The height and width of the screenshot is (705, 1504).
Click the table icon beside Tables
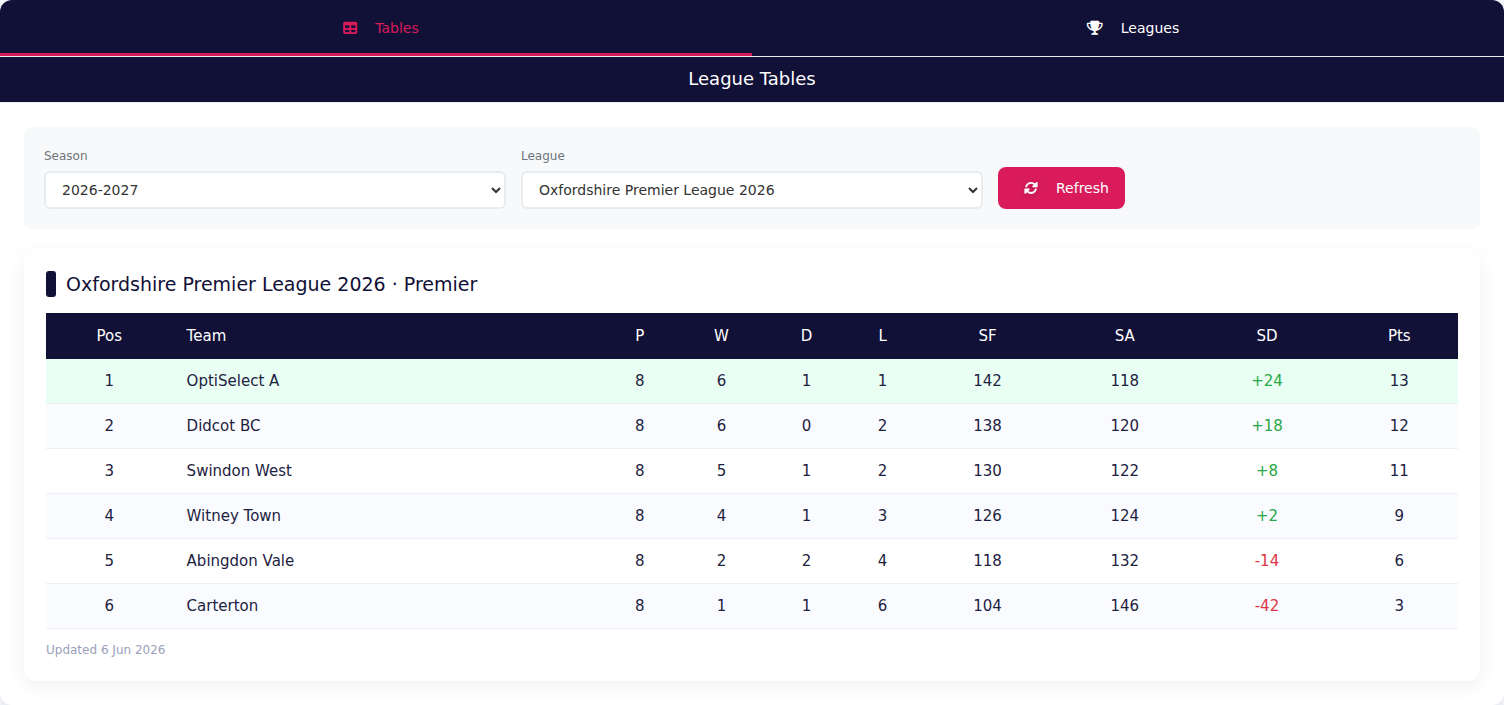[x=350, y=28]
